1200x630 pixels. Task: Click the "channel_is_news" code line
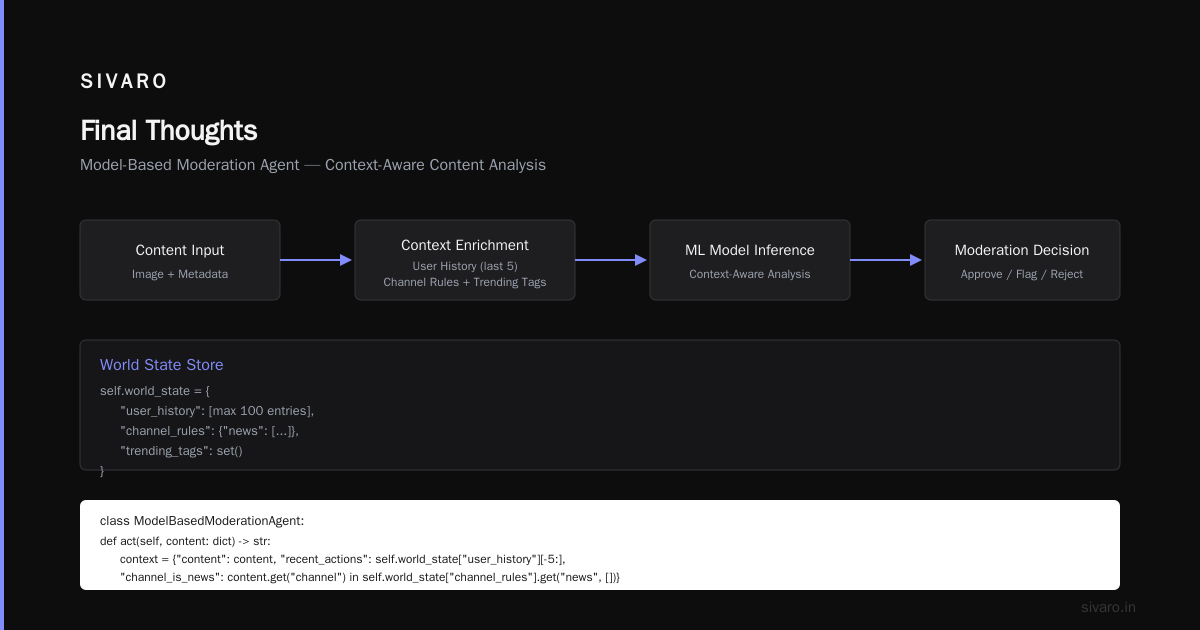(x=370, y=577)
